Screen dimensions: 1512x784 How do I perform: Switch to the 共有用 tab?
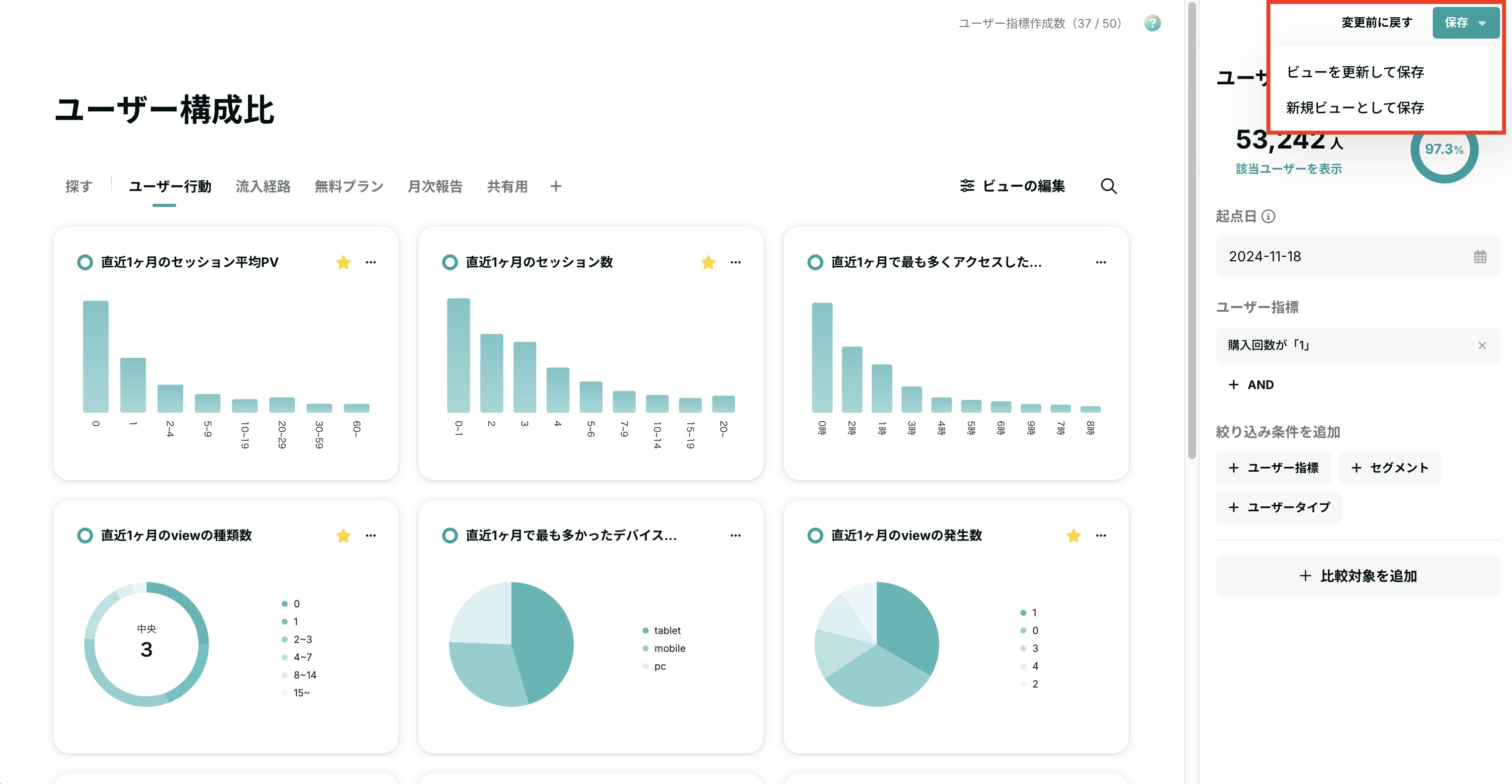[x=507, y=187]
